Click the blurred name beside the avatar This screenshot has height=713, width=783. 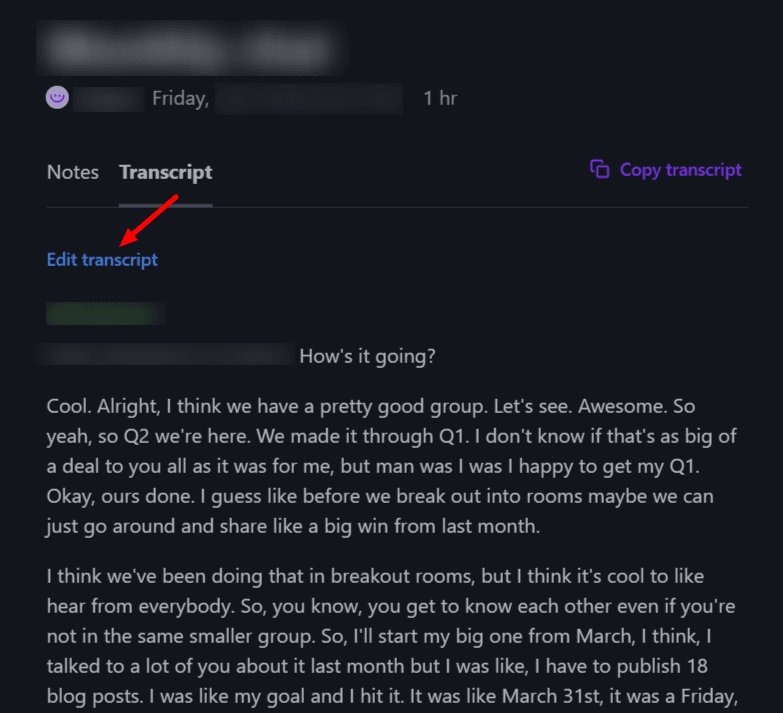click(109, 99)
